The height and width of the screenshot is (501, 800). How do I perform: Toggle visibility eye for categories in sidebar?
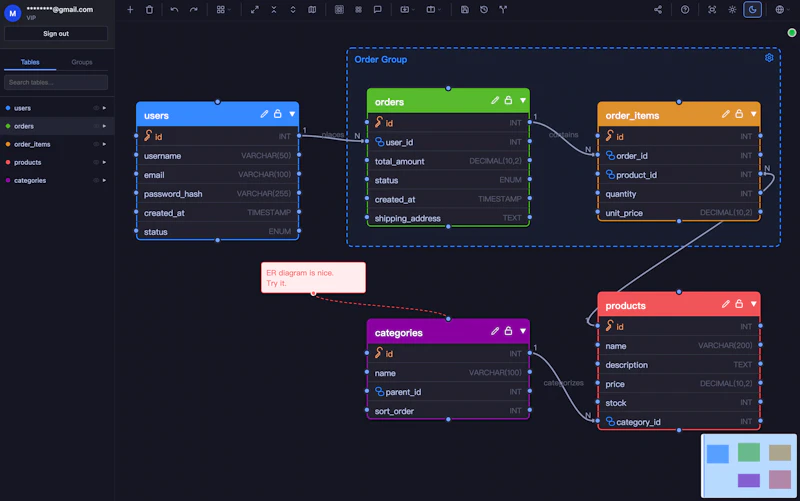point(96,181)
